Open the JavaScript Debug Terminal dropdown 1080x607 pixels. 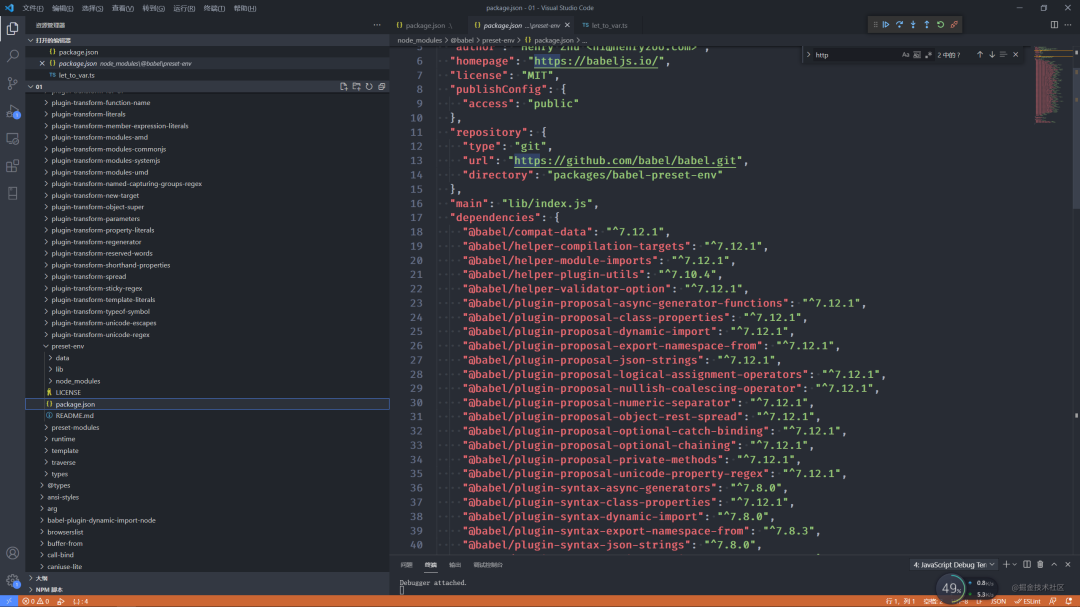click(x=991, y=564)
